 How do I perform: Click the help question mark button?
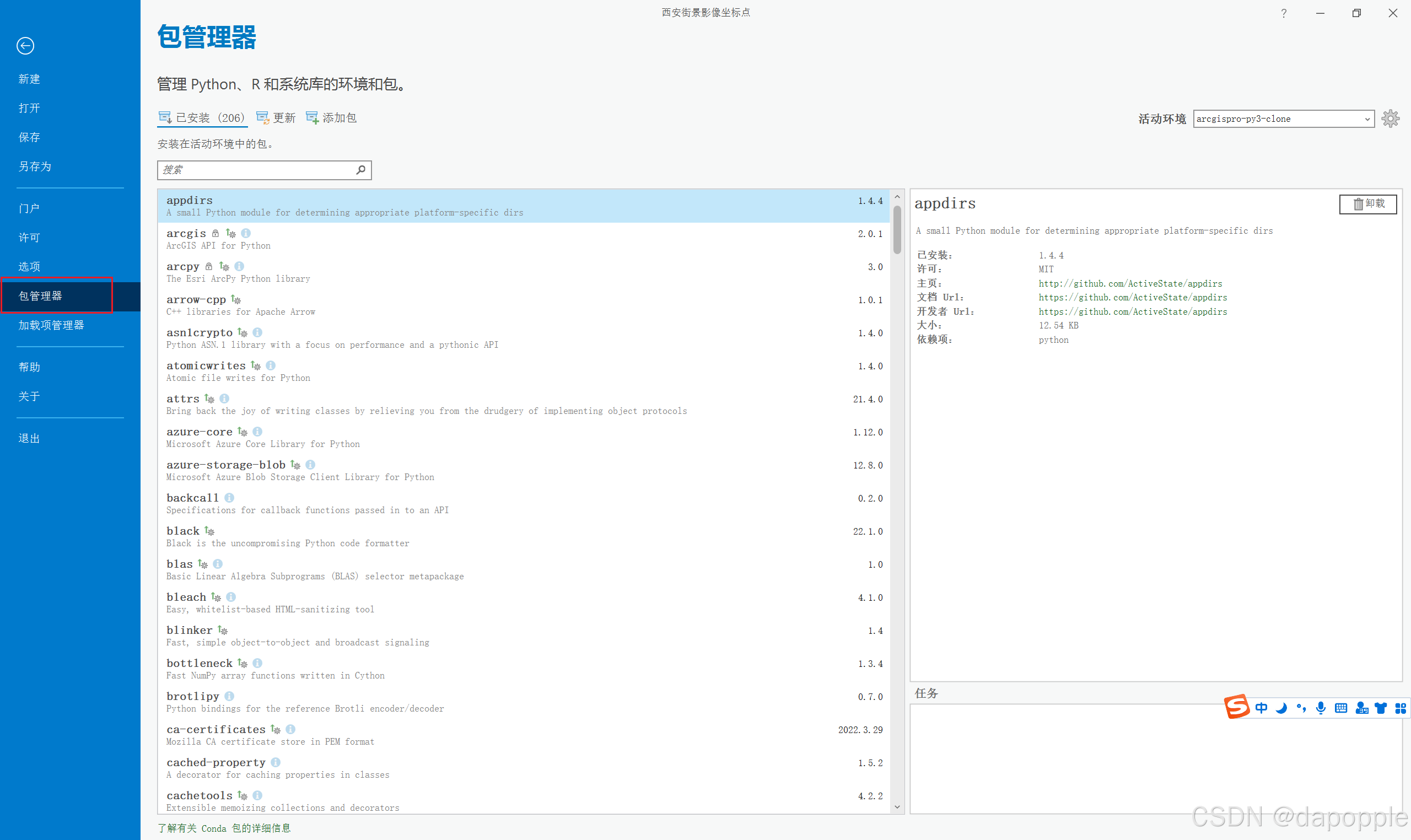coord(1284,13)
